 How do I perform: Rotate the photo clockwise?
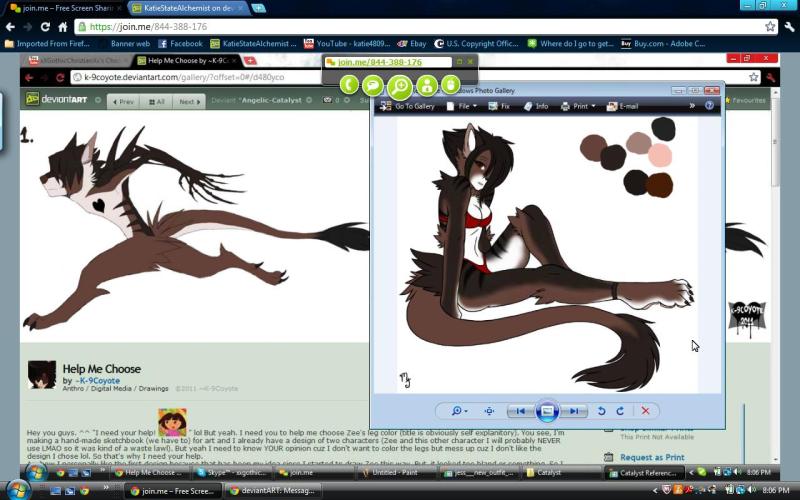pos(620,411)
